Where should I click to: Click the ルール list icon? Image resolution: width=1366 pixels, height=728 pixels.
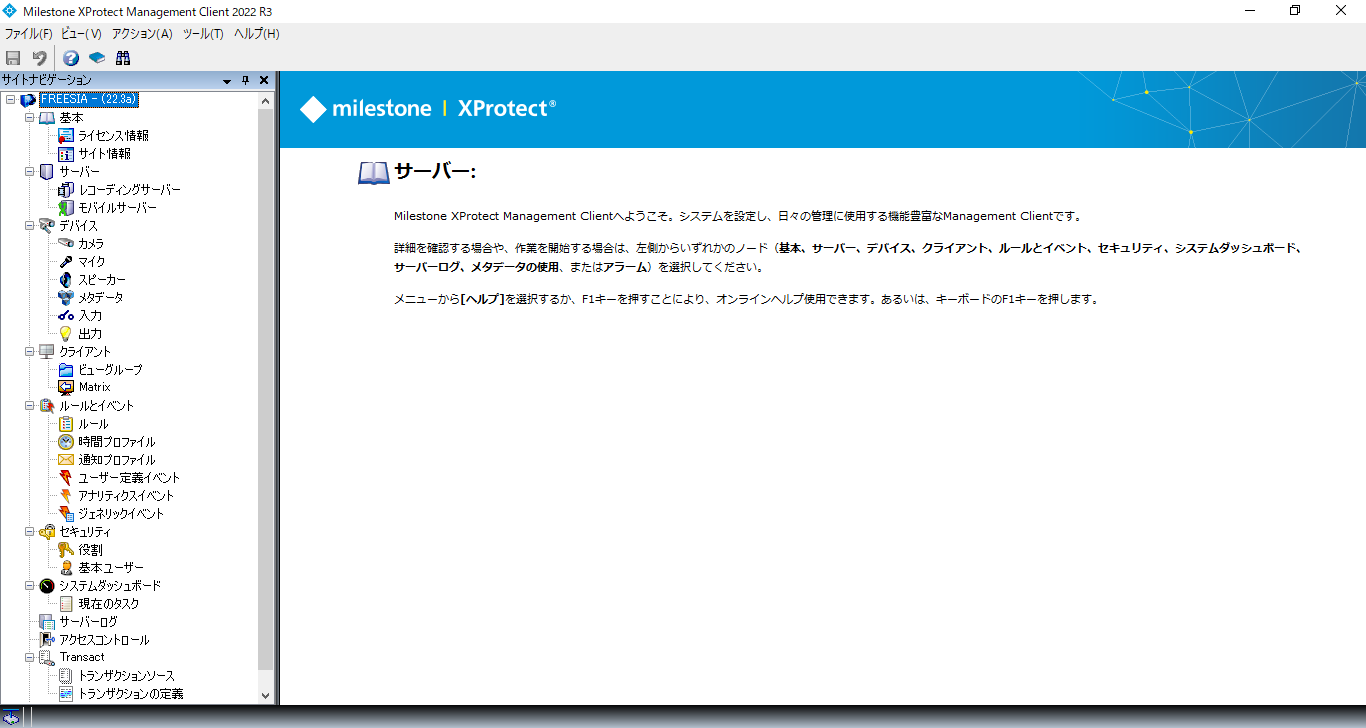click(x=66, y=424)
